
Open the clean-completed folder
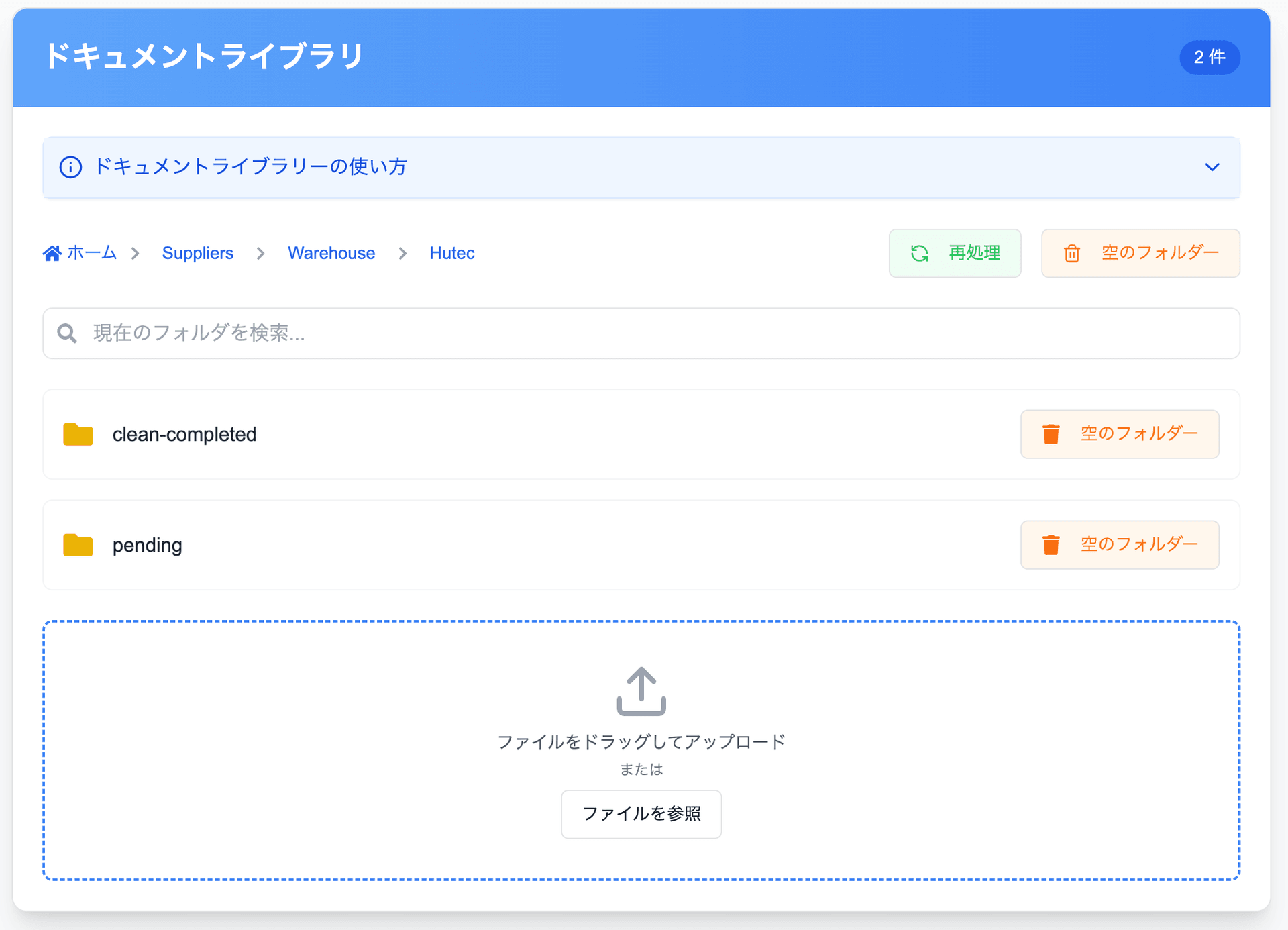point(184,434)
